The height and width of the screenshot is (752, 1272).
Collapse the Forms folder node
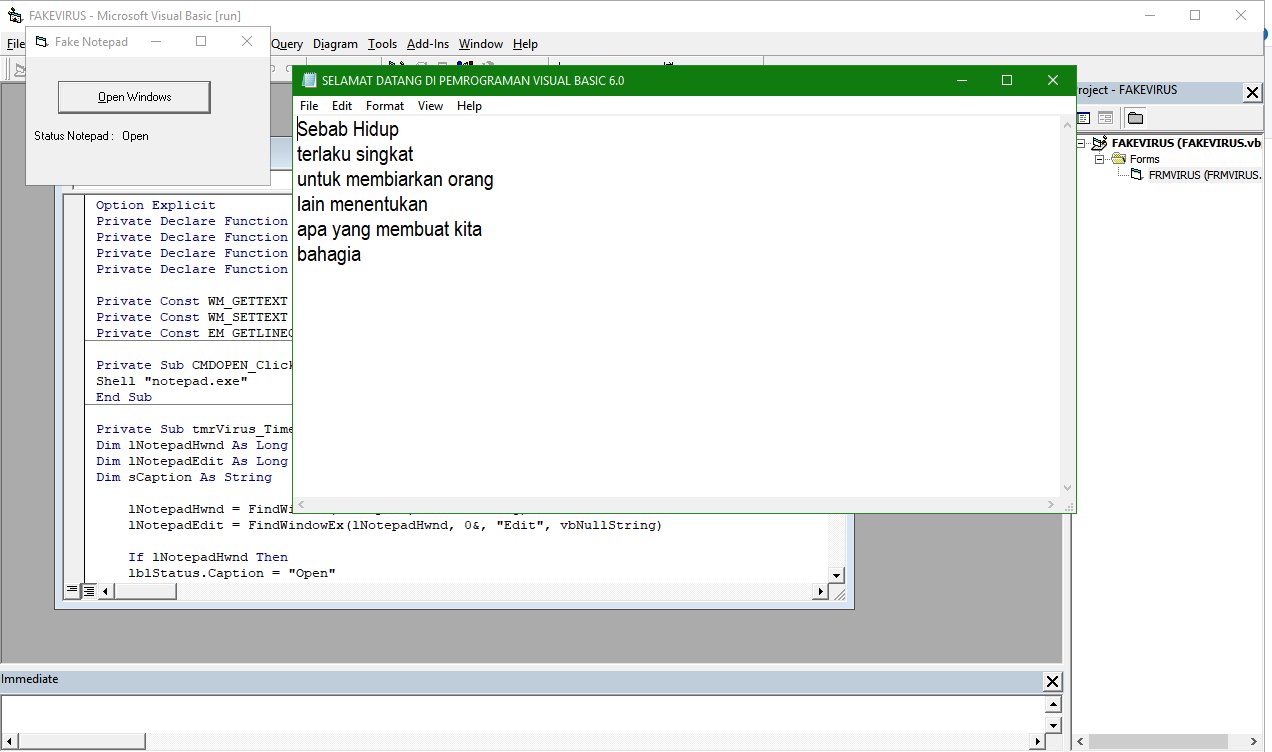coord(1099,159)
